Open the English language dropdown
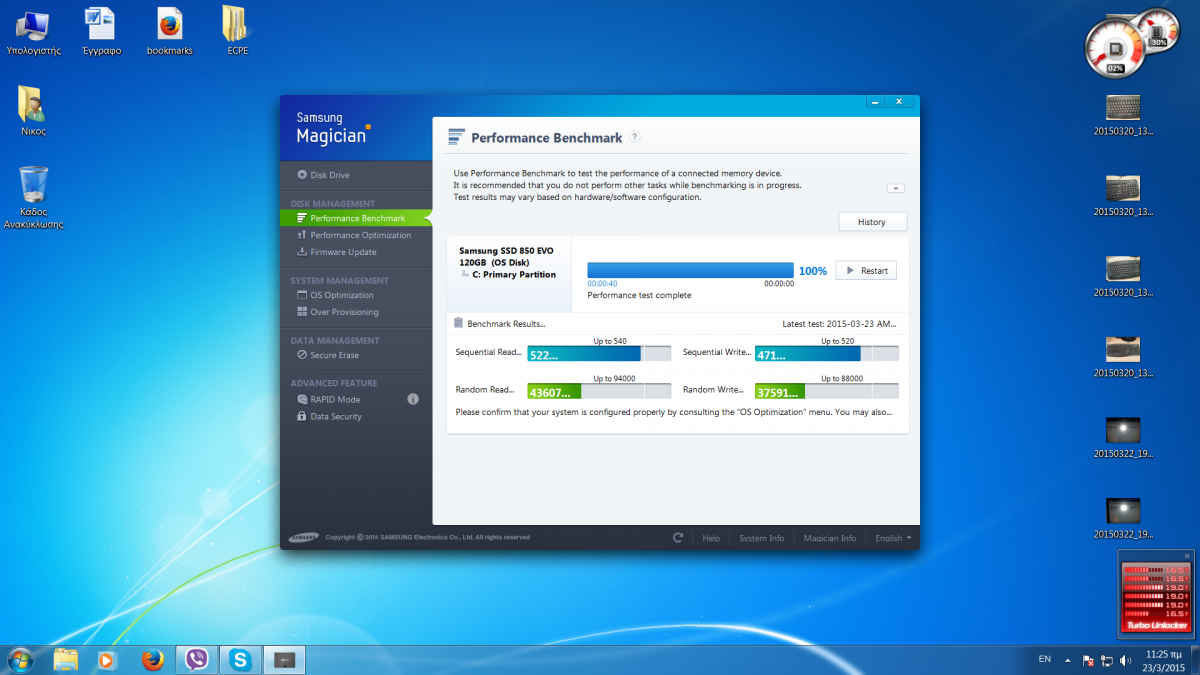 [x=893, y=538]
